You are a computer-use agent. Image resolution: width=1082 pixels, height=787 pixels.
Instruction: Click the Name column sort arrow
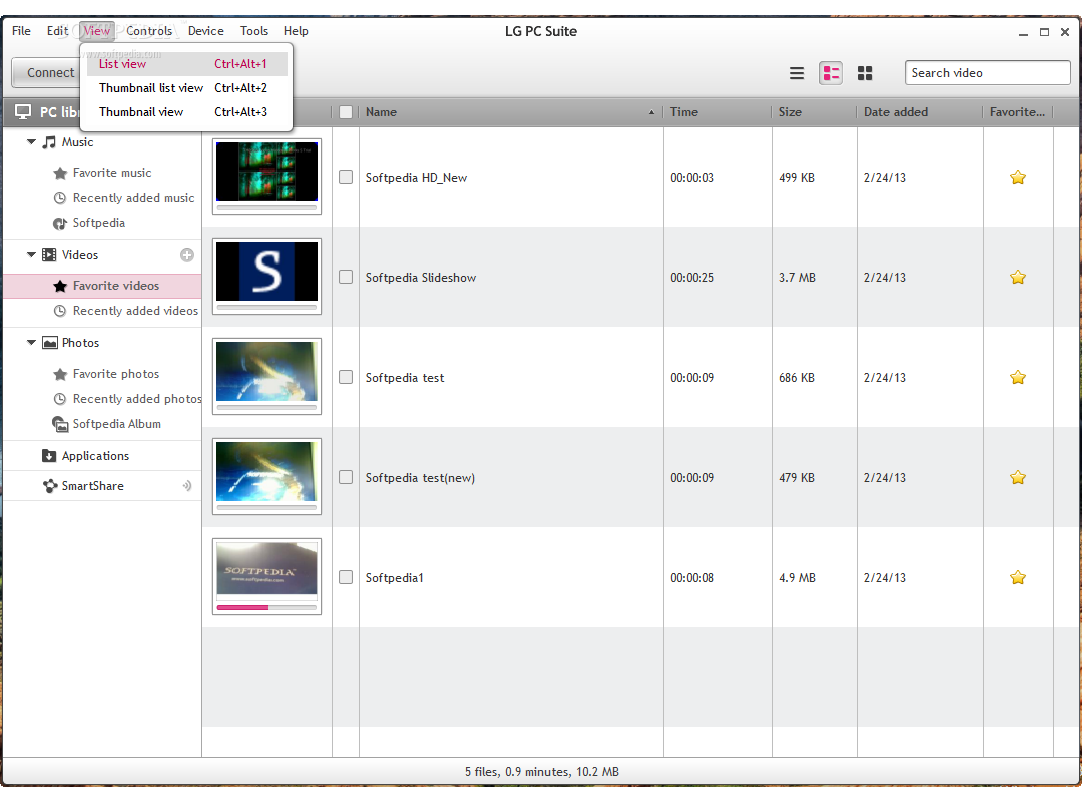[651, 112]
